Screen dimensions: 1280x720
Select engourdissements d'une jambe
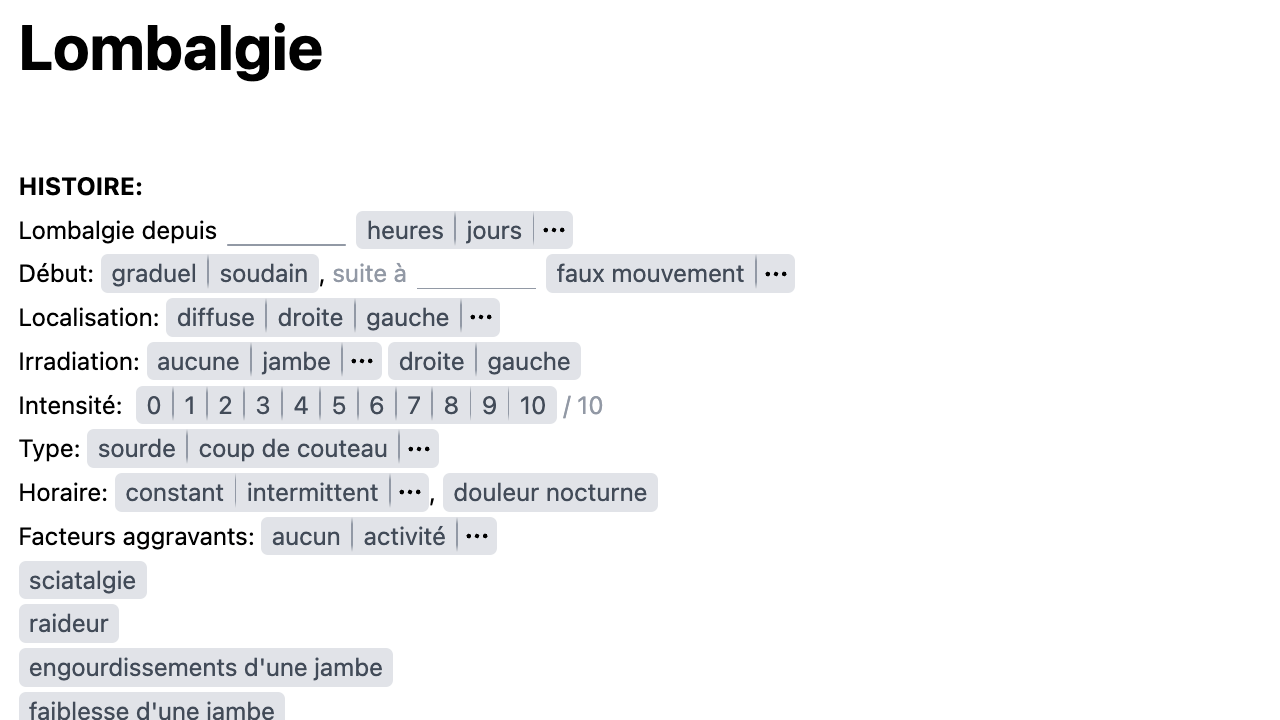tap(205, 667)
